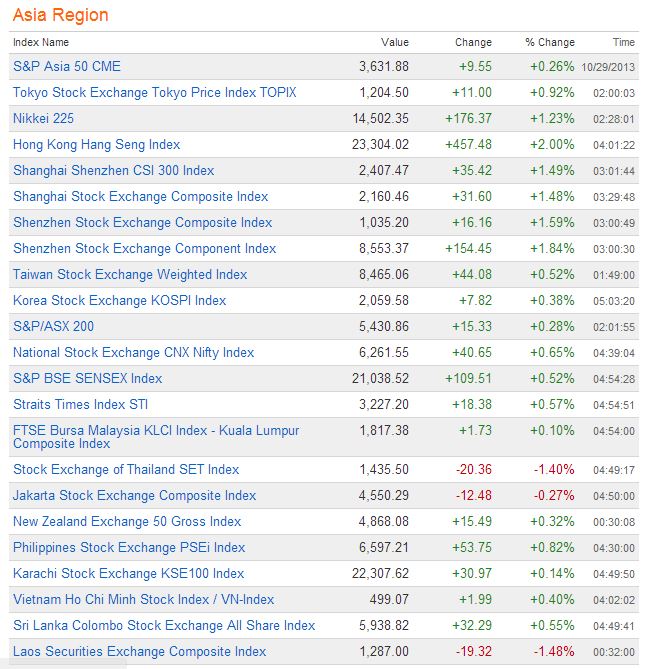Click Shanghai Stock Exchange Composite Index
The image size is (656, 669).
click(140, 196)
